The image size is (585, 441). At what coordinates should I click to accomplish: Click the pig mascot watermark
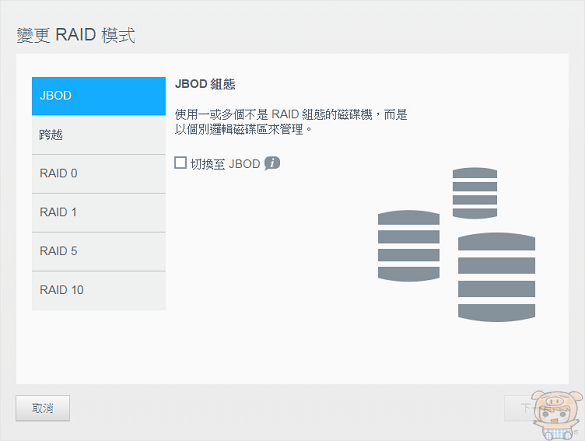[x=557, y=415]
